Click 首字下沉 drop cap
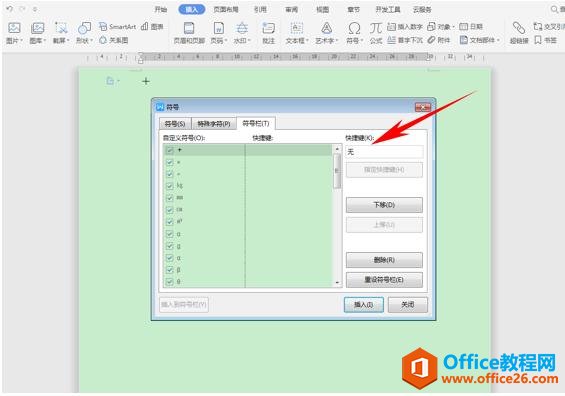 tap(405, 40)
